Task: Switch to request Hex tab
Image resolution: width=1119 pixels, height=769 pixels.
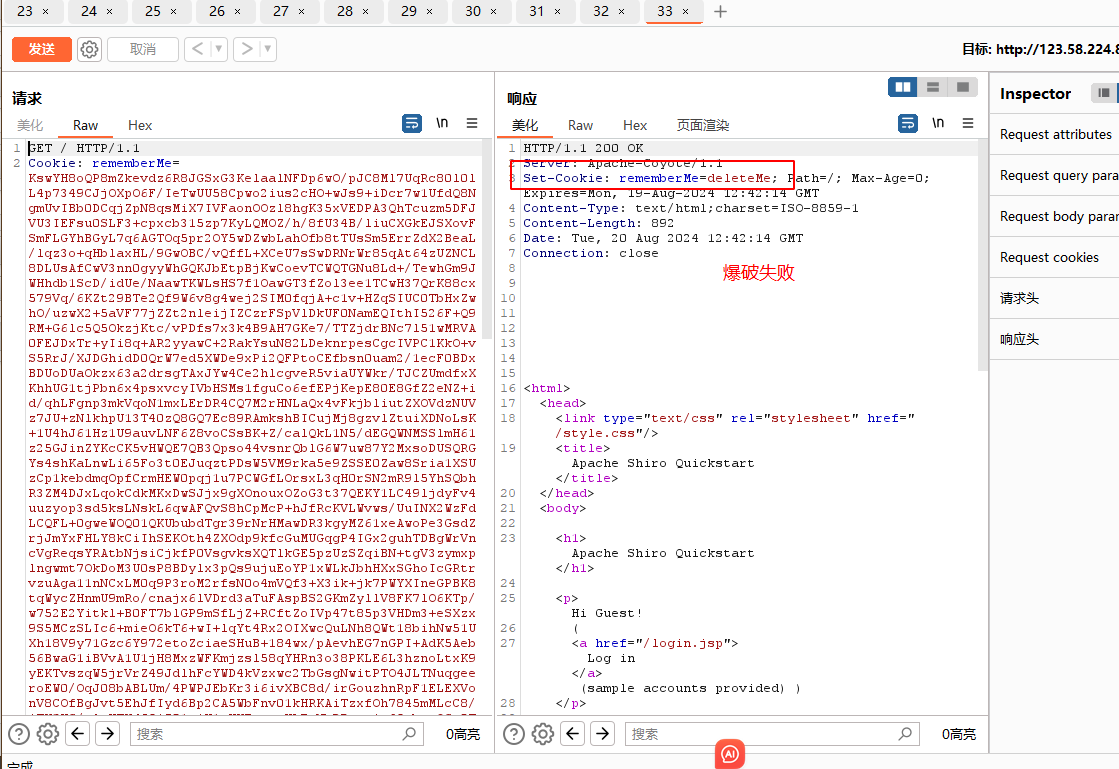Action: click(140, 125)
